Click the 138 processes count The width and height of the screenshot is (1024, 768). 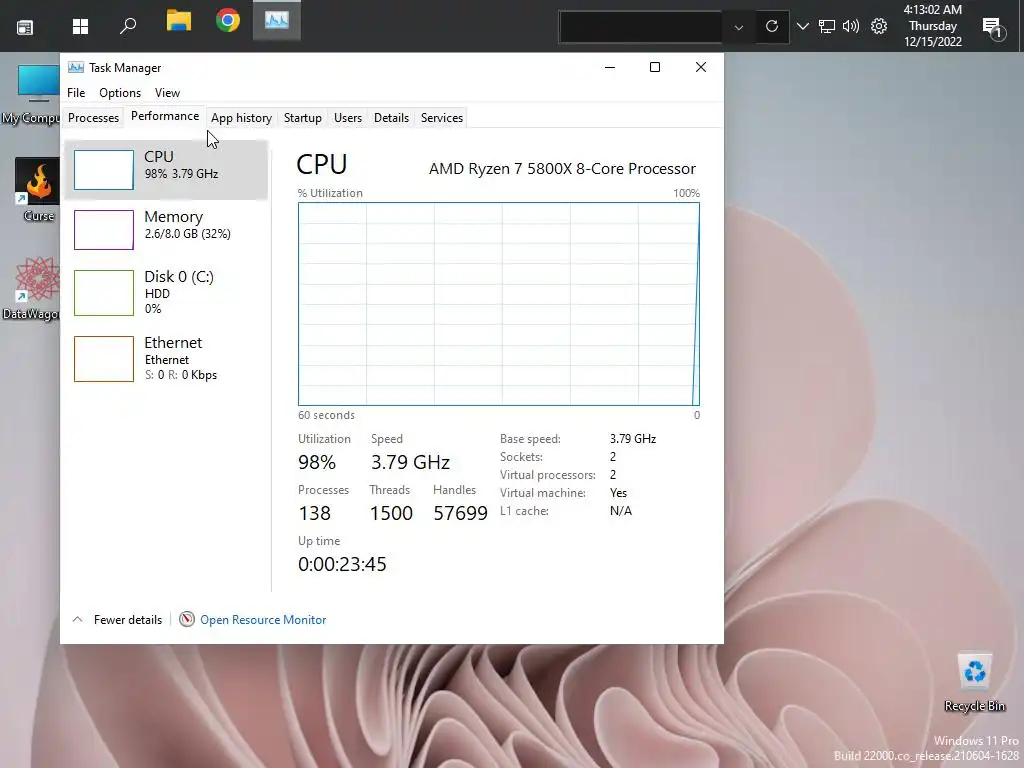(x=314, y=513)
